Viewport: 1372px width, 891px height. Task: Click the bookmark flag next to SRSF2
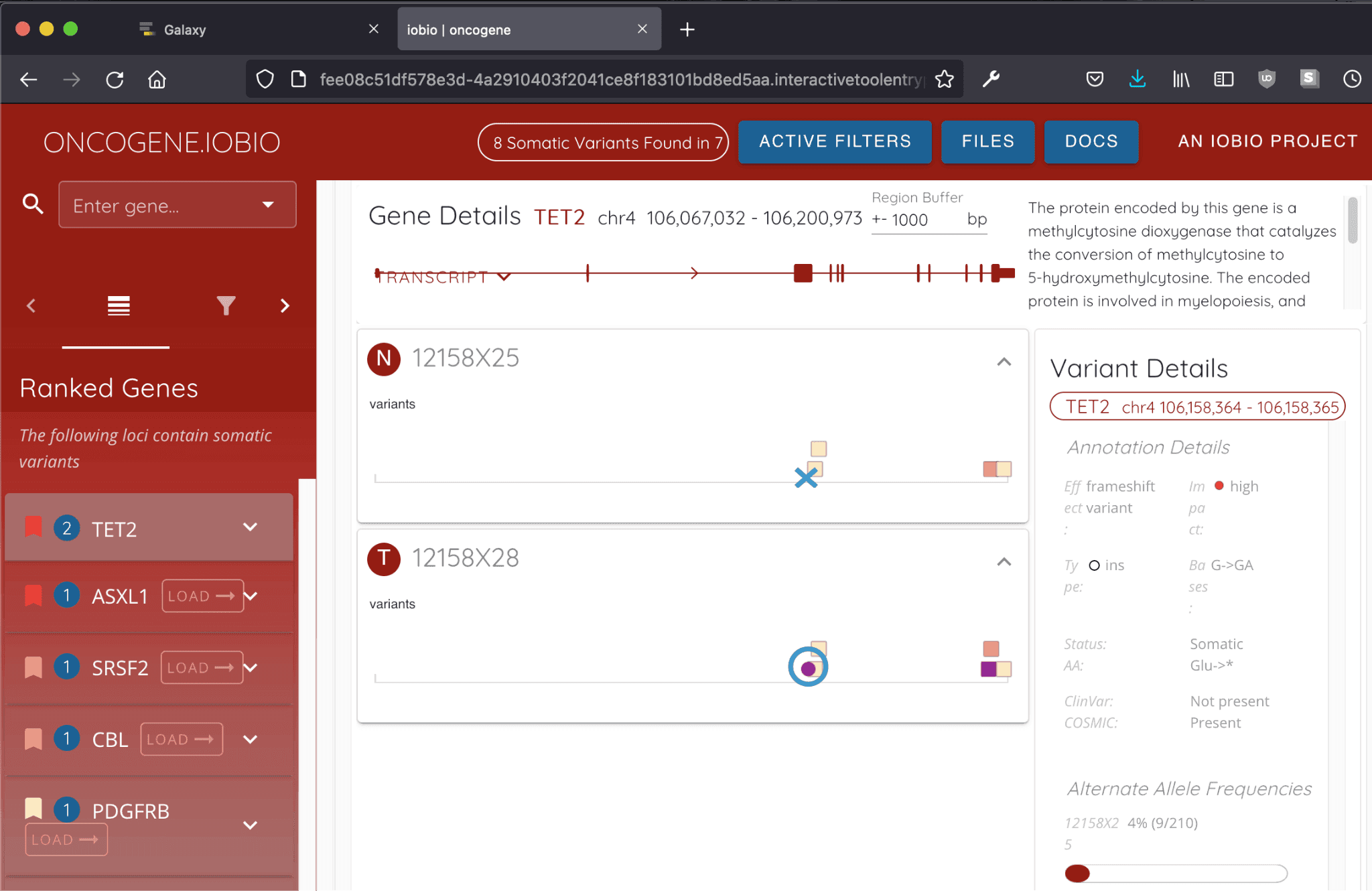tap(33, 667)
